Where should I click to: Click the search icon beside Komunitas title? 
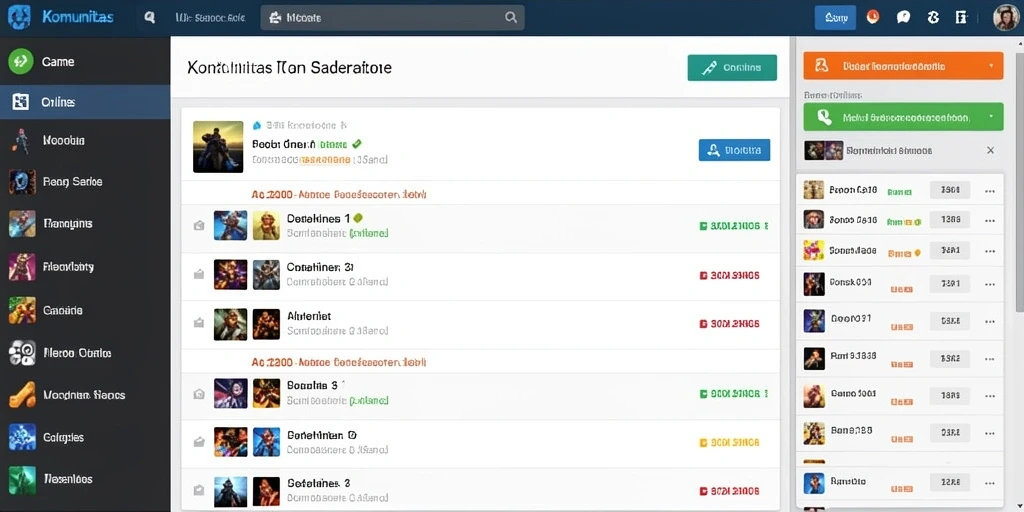coord(150,18)
